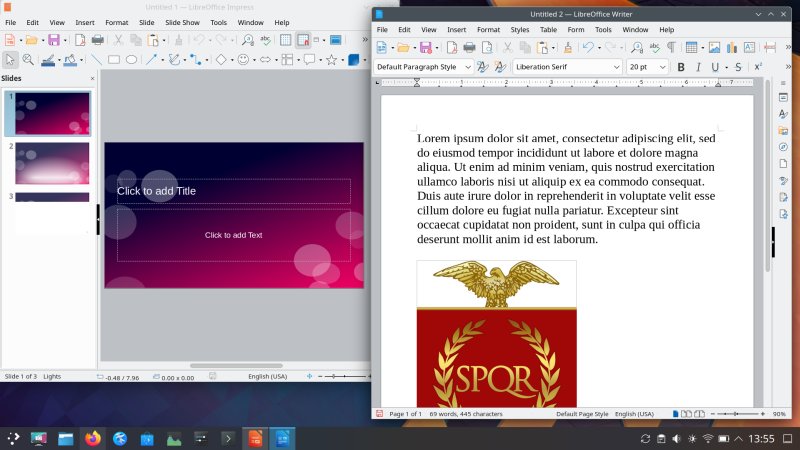Click the Undo arrow in Writer toolbar
800x450 pixels.
tap(588, 47)
